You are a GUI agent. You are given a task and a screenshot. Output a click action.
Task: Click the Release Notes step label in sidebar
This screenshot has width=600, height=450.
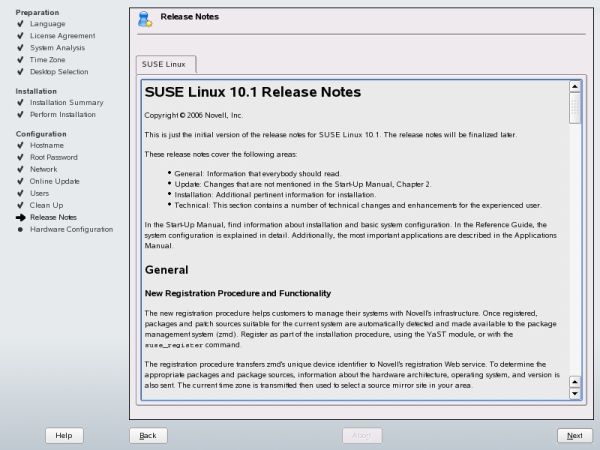pos(53,217)
